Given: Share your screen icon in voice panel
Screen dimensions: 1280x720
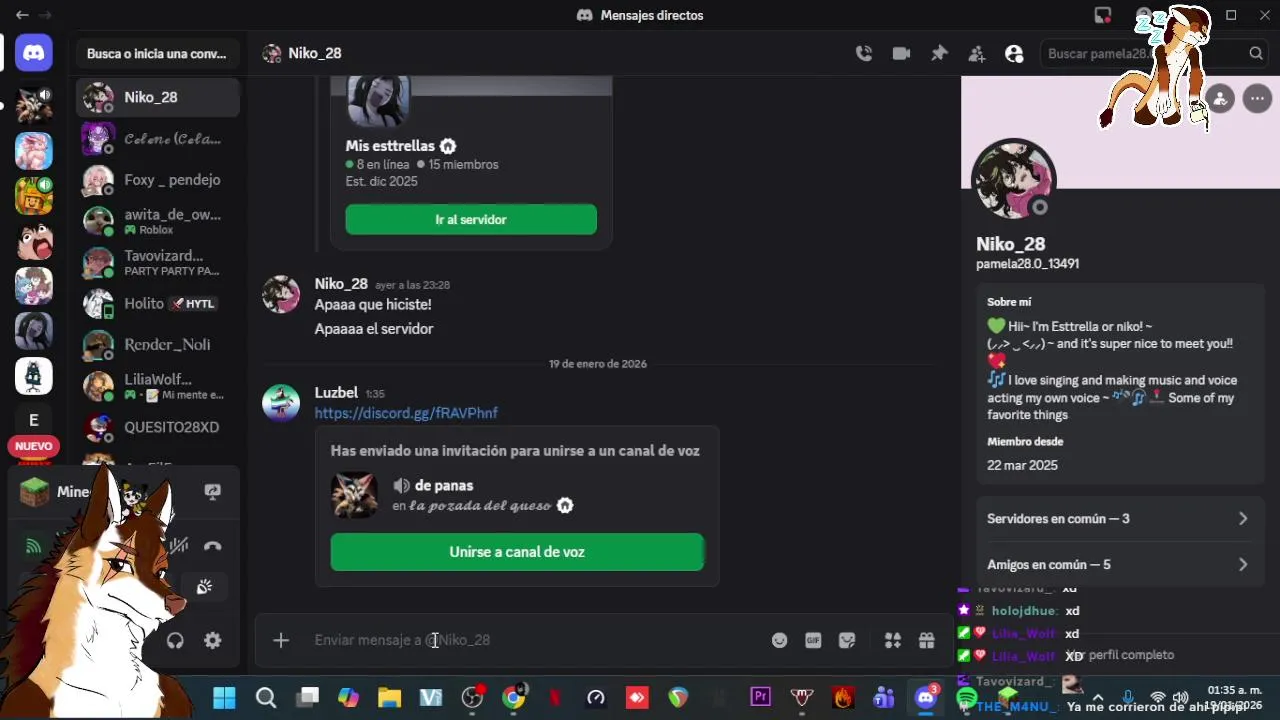Looking at the screenshot, I should (212, 491).
